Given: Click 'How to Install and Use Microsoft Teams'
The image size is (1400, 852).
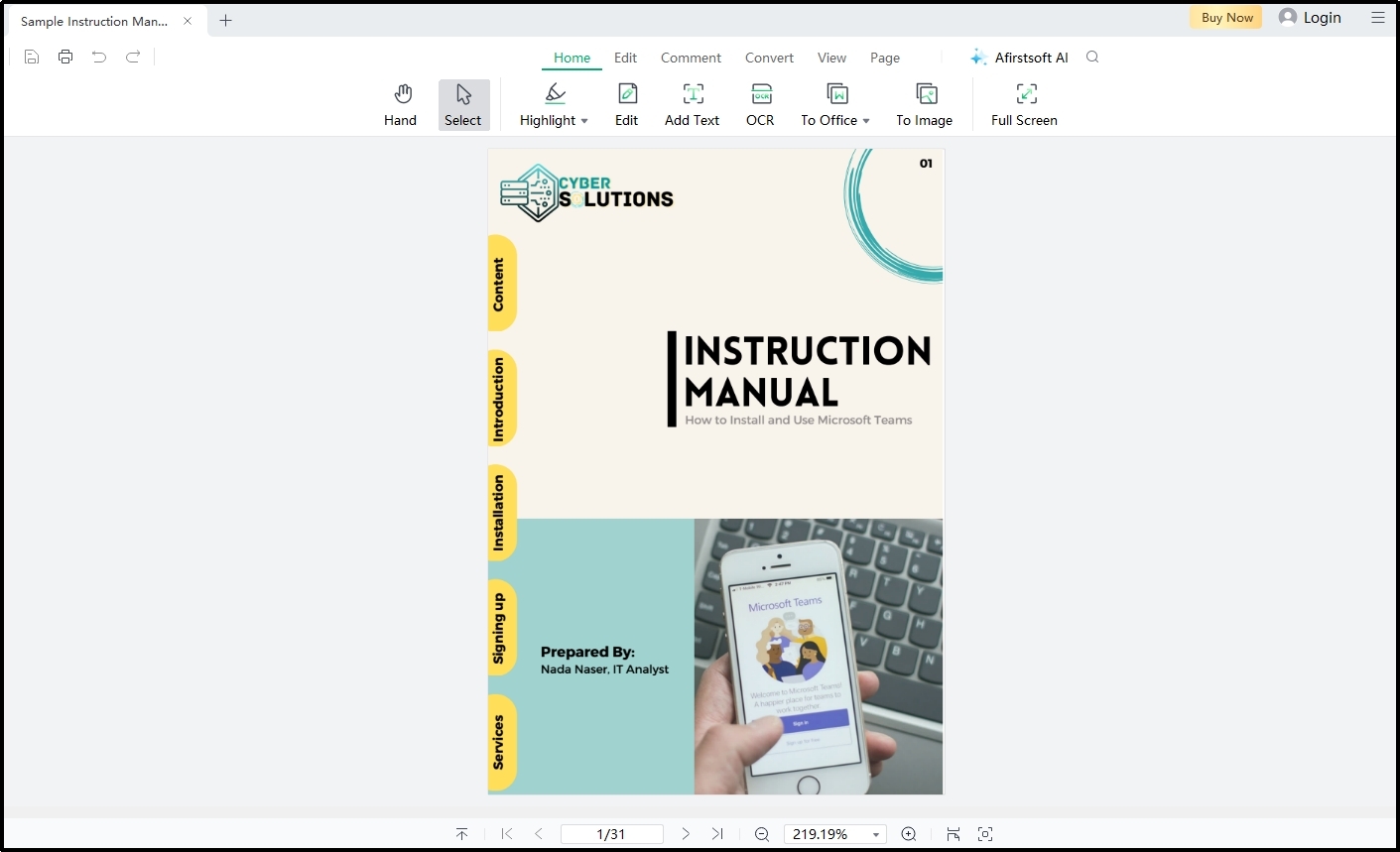Looking at the screenshot, I should (x=798, y=421).
